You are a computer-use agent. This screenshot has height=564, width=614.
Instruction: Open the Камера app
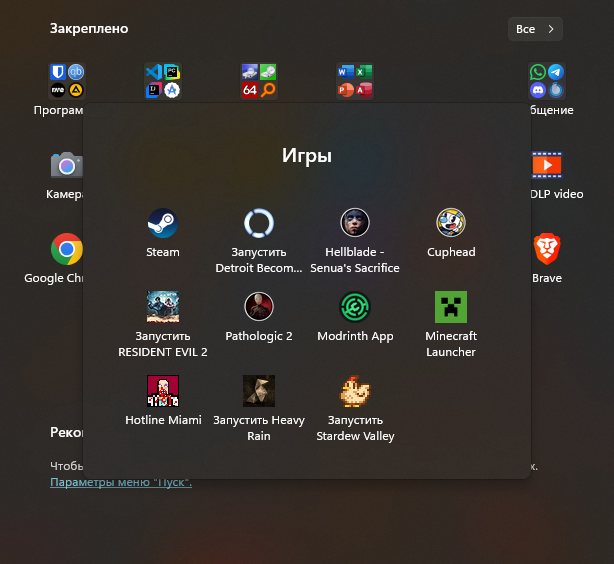coord(67,165)
